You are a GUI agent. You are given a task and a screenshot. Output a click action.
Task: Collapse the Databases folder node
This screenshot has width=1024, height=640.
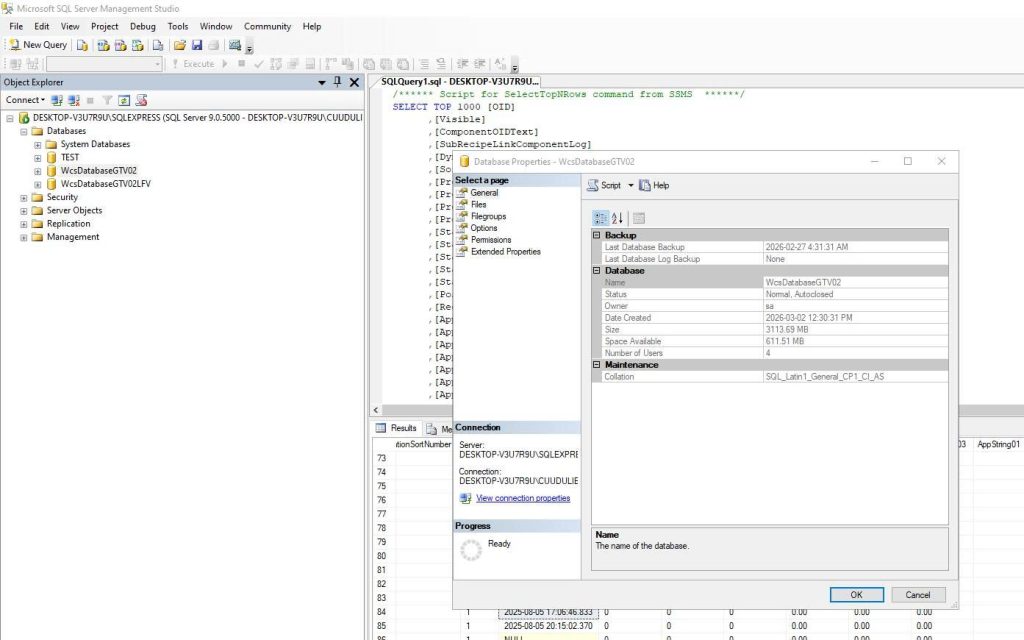click(x=24, y=131)
